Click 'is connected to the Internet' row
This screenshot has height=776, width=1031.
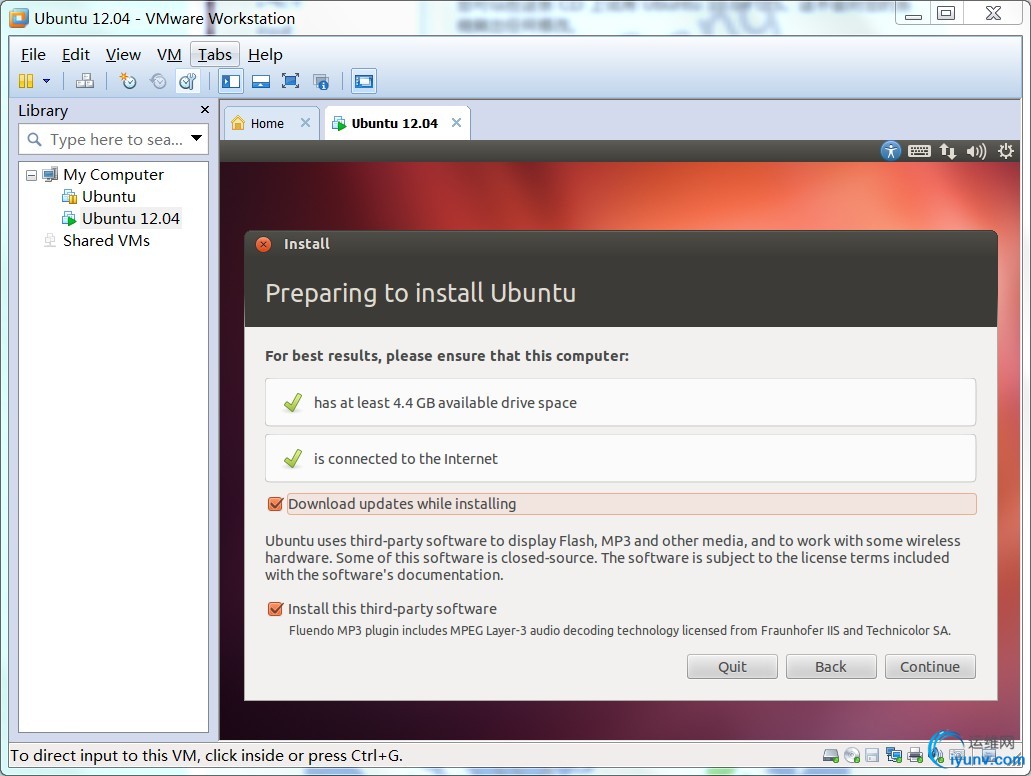point(620,458)
